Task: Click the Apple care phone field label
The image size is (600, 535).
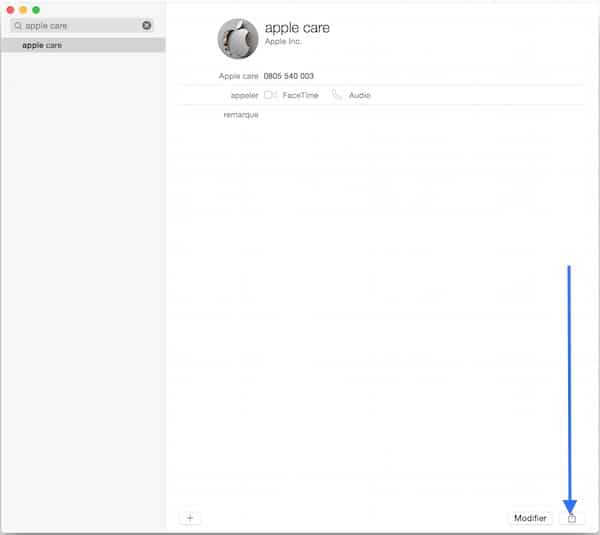Action: click(x=239, y=76)
